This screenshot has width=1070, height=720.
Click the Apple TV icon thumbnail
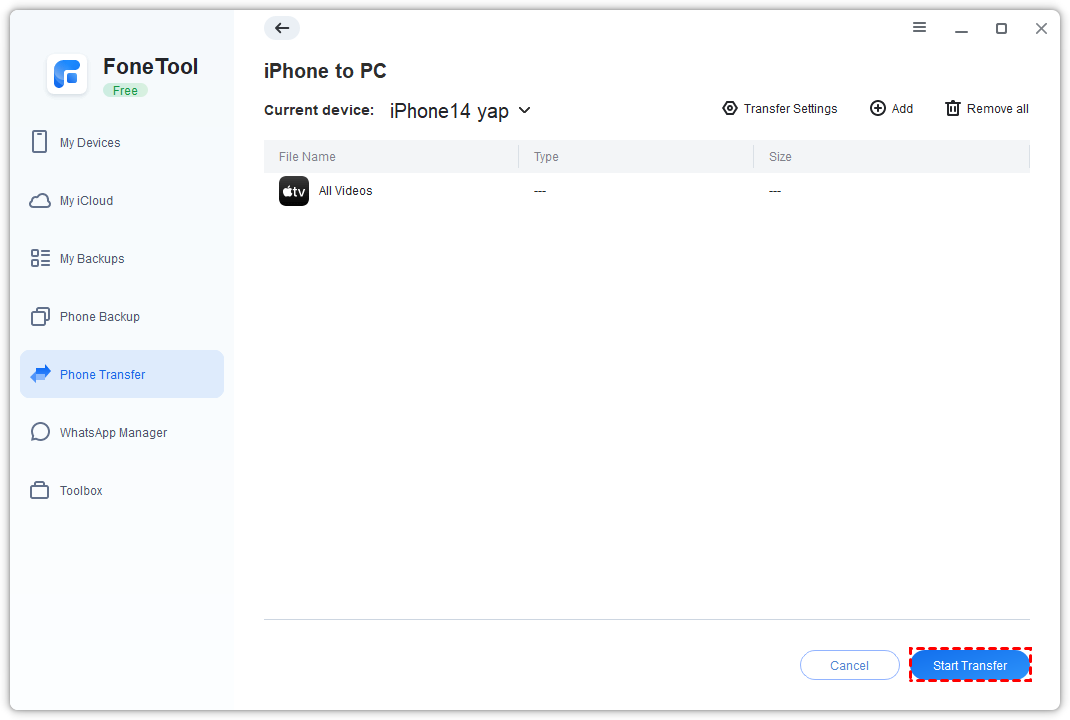point(294,191)
